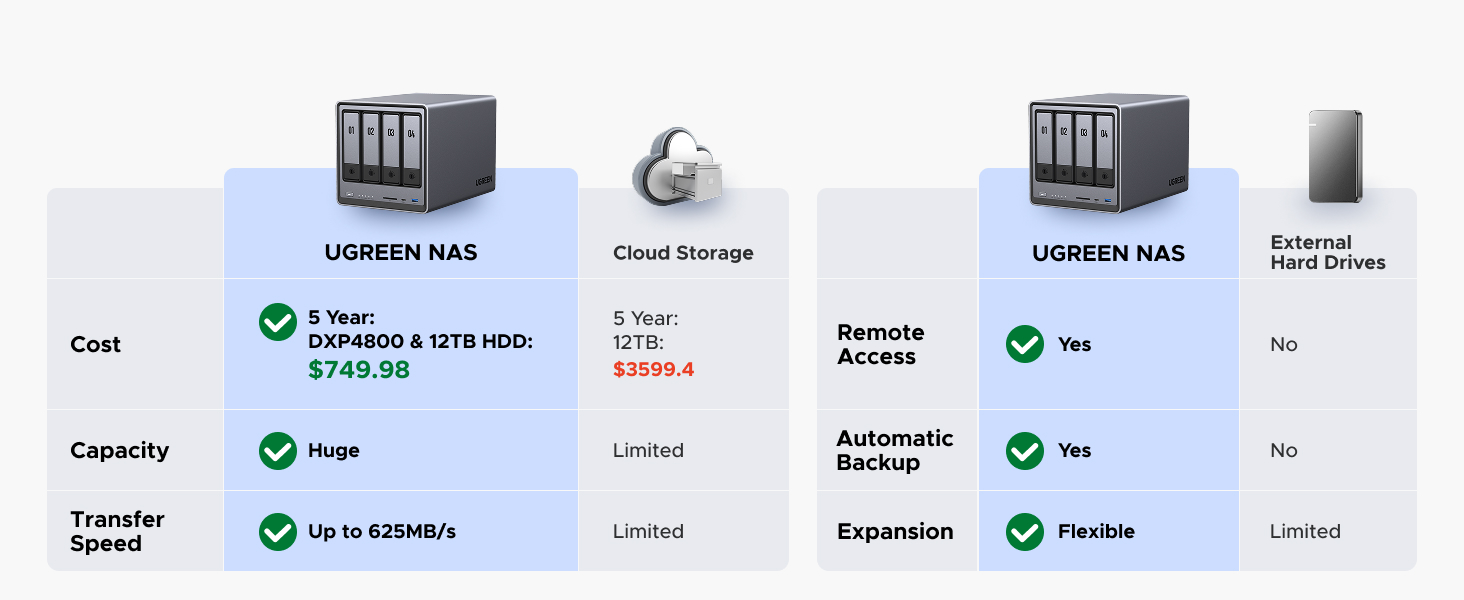
Task: Click the checkmark beside Up to 625MB/s
Action: pyautogui.click(x=277, y=532)
